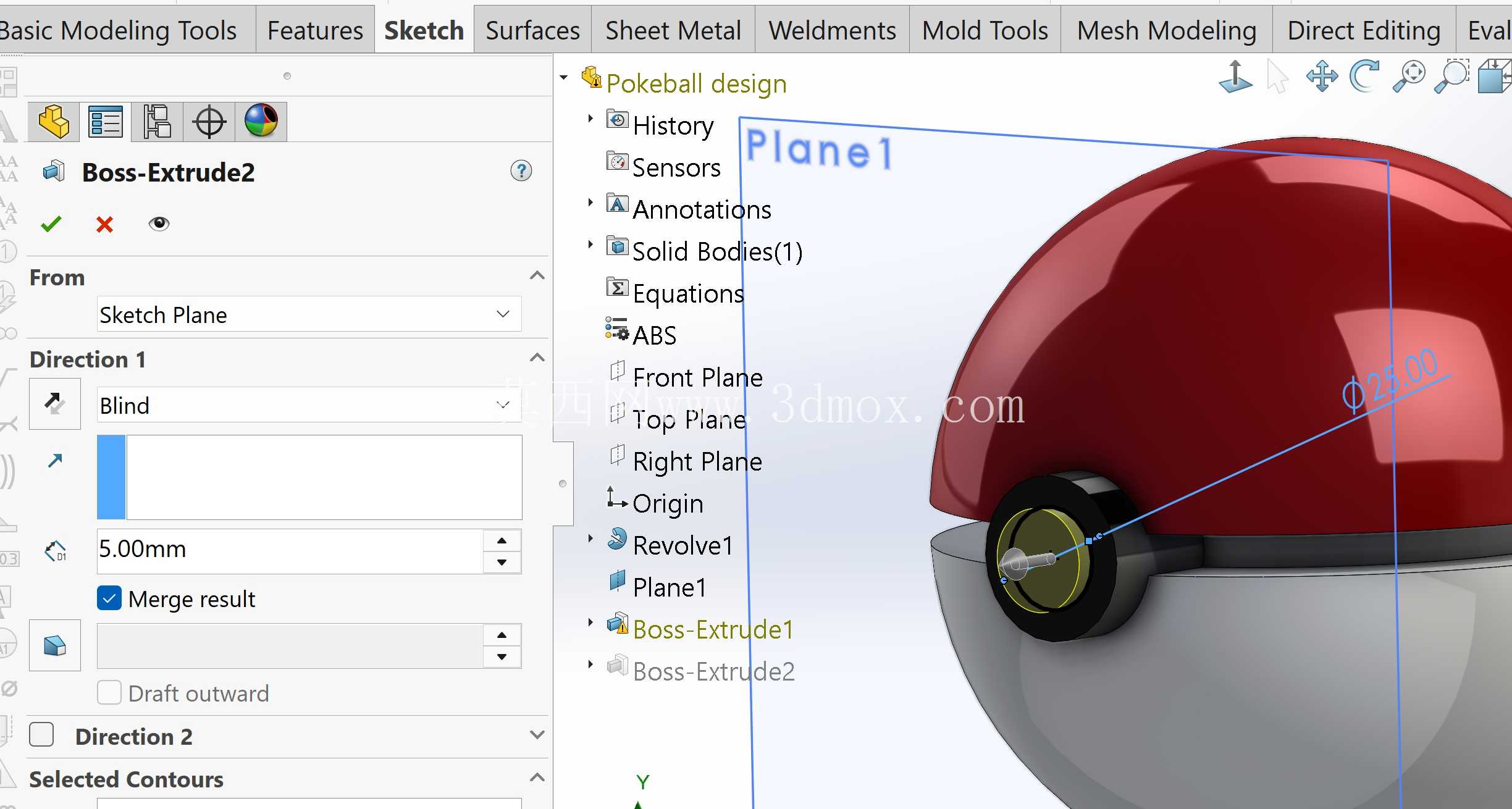This screenshot has width=1512, height=809.
Task: Switch to the Mold Tools tab
Action: coord(985,30)
